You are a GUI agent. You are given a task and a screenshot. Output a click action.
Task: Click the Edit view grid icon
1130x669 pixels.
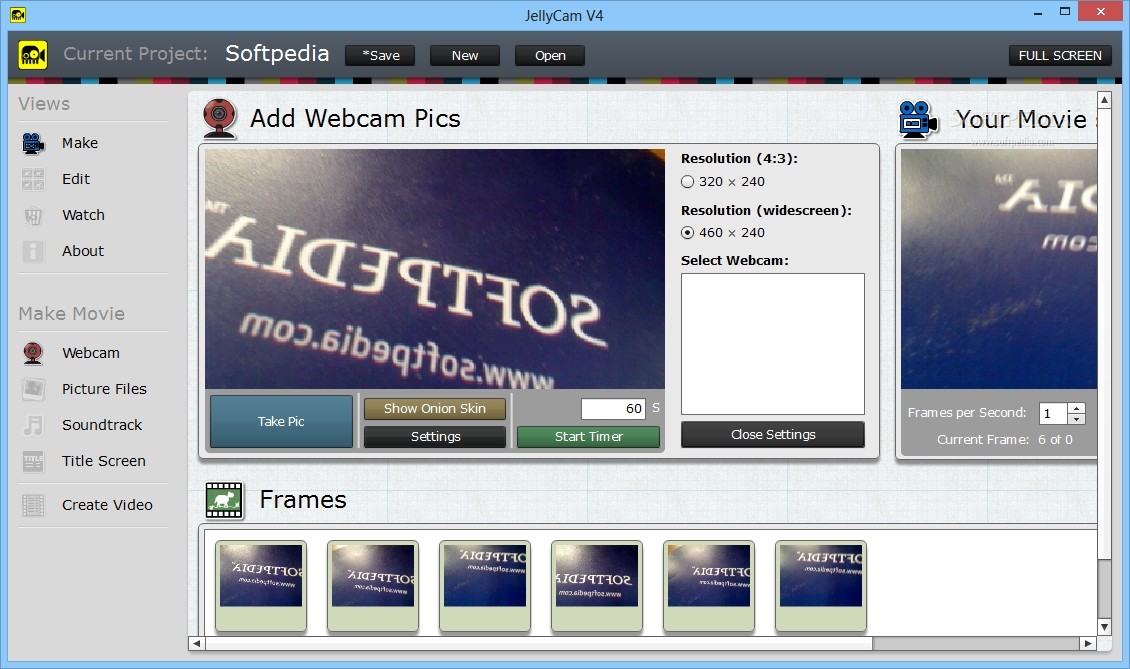33,180
